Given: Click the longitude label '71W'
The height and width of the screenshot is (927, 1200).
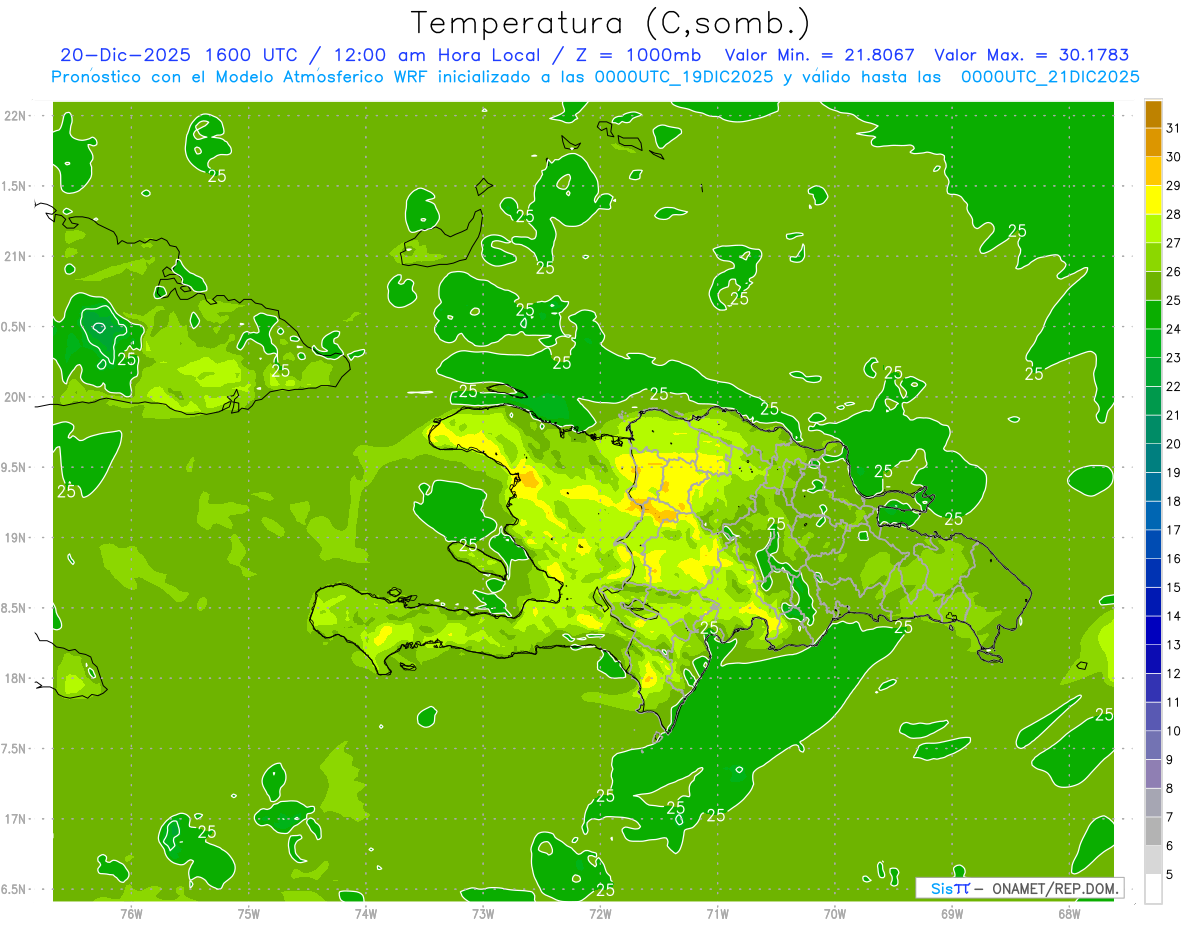Looking at the screenshot, I should point(717,914).
